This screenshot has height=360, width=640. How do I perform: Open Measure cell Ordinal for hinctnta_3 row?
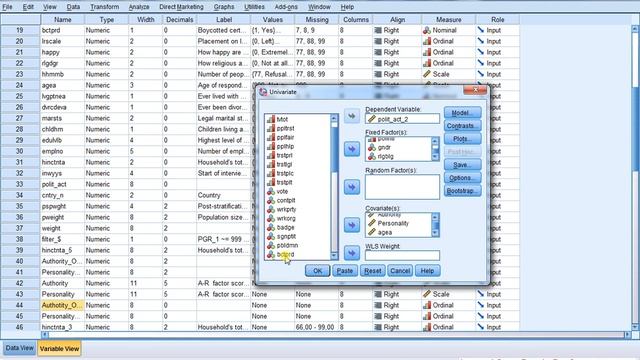(448, 327)
